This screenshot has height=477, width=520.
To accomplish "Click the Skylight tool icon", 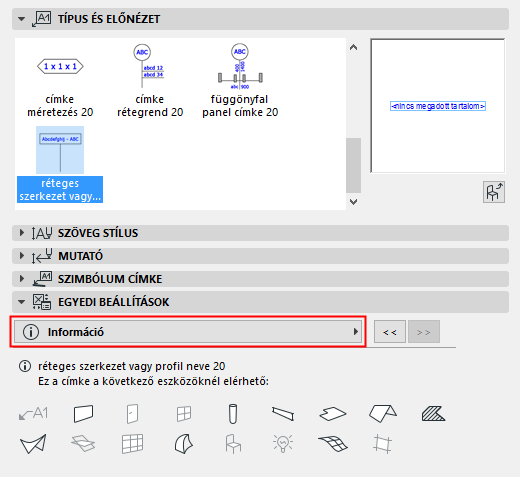I will (83, 444).
